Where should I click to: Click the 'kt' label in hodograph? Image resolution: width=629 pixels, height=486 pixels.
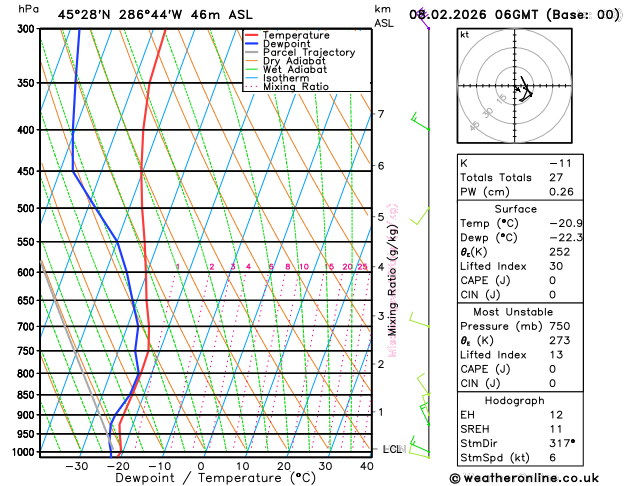click(x=465, y=35)
